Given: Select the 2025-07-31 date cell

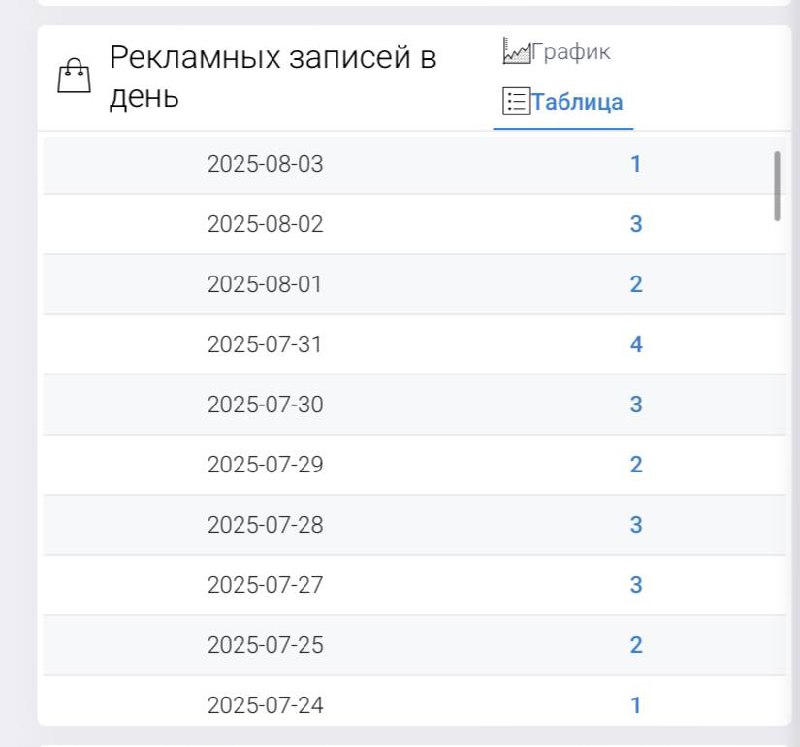Looking at the screenshot, I should click(265, 345).
